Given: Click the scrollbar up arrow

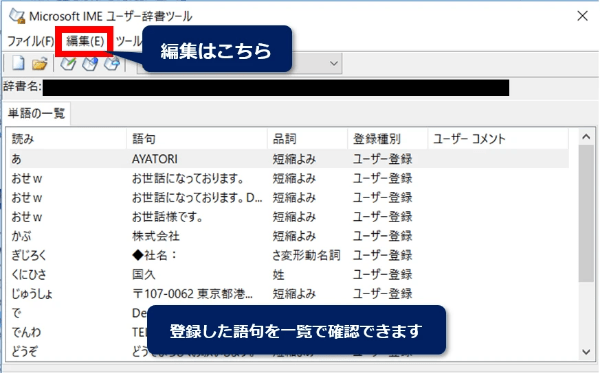Looking at the screenshot, I should point(586,137).
